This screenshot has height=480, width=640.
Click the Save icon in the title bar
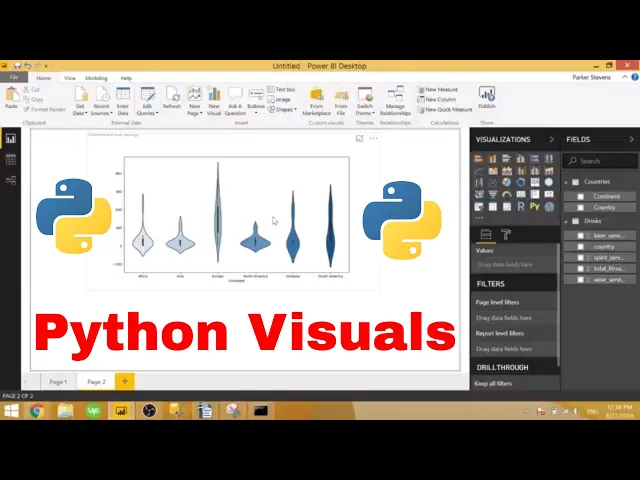click(17, 66)
